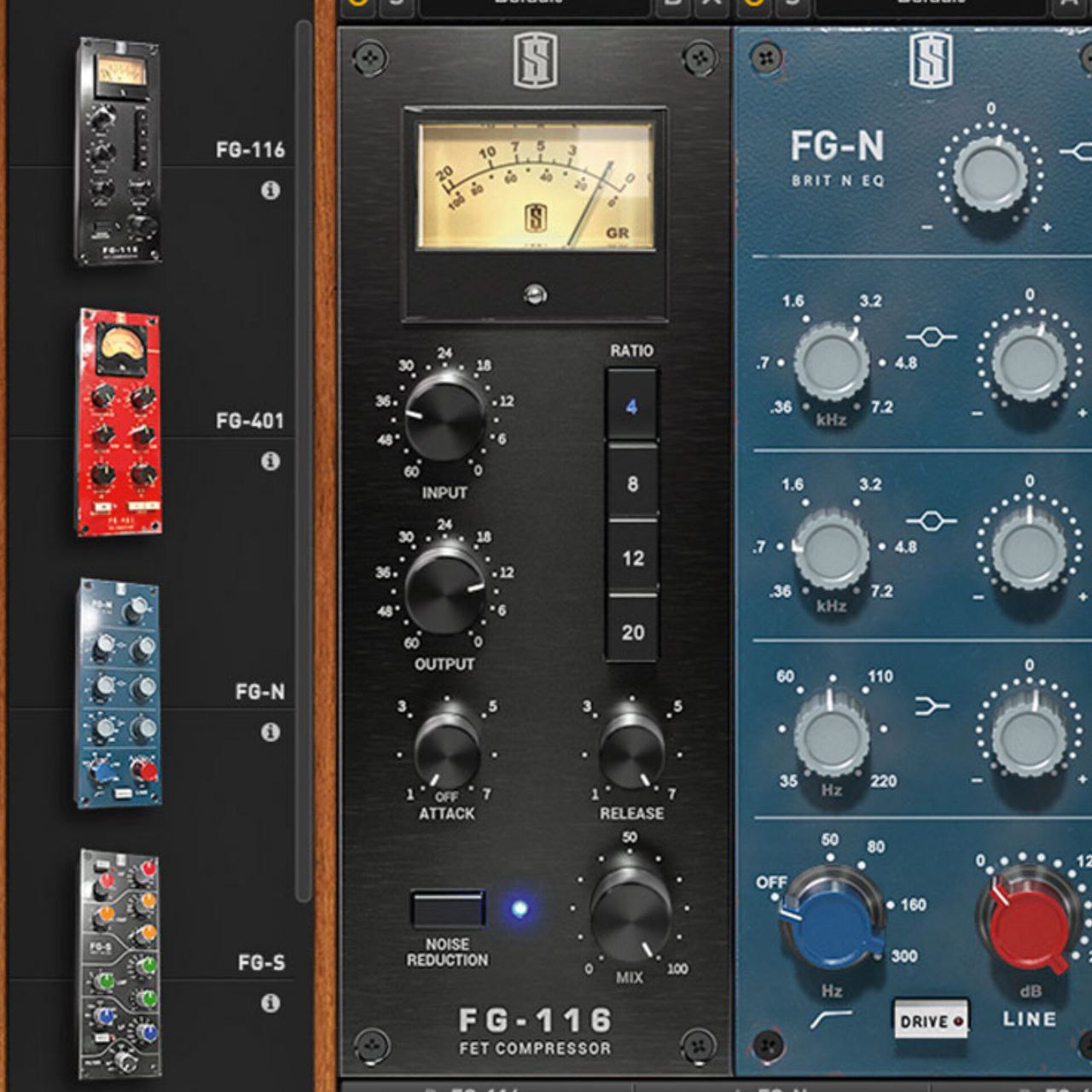Set compressor ratio to 4

coord(631,406)
